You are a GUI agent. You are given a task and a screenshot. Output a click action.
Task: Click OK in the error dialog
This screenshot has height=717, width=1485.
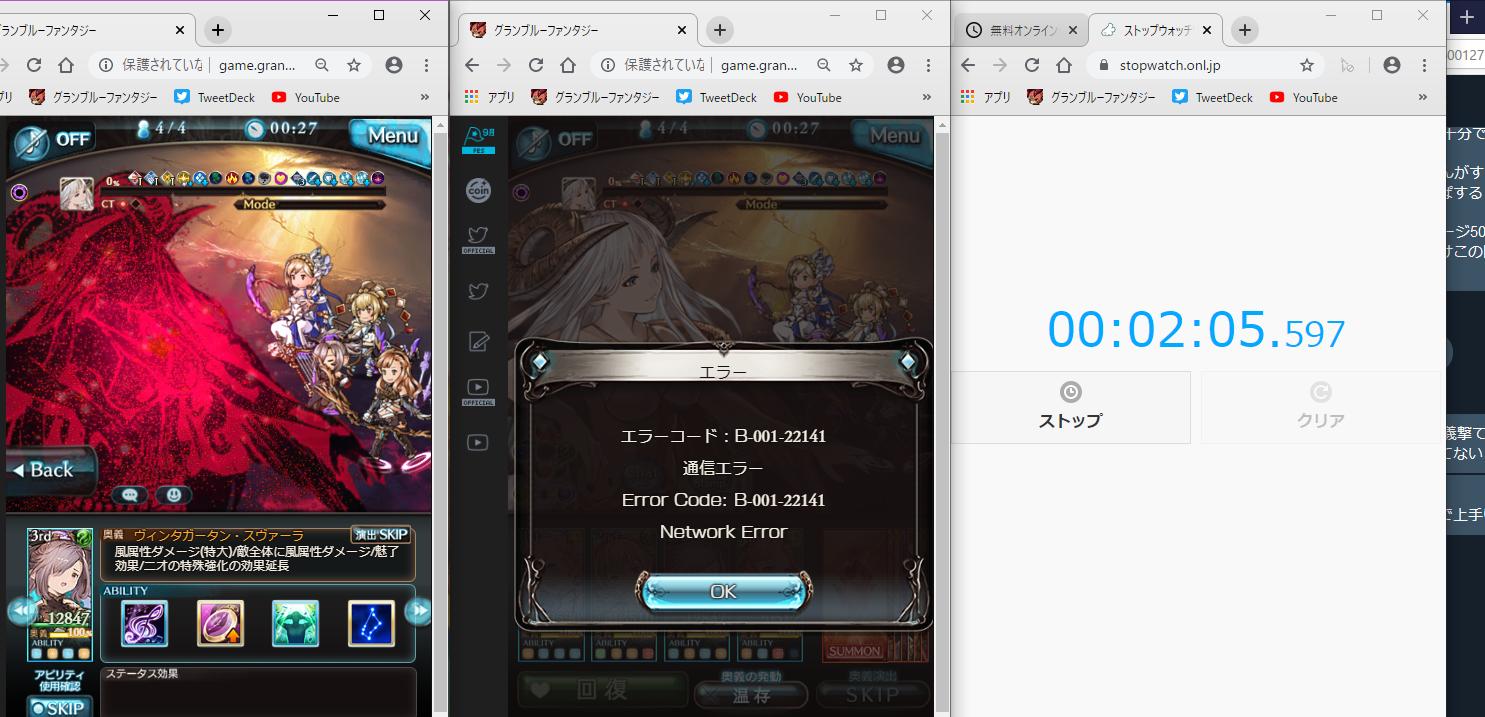pyautogui.click(x=723, y=592)
